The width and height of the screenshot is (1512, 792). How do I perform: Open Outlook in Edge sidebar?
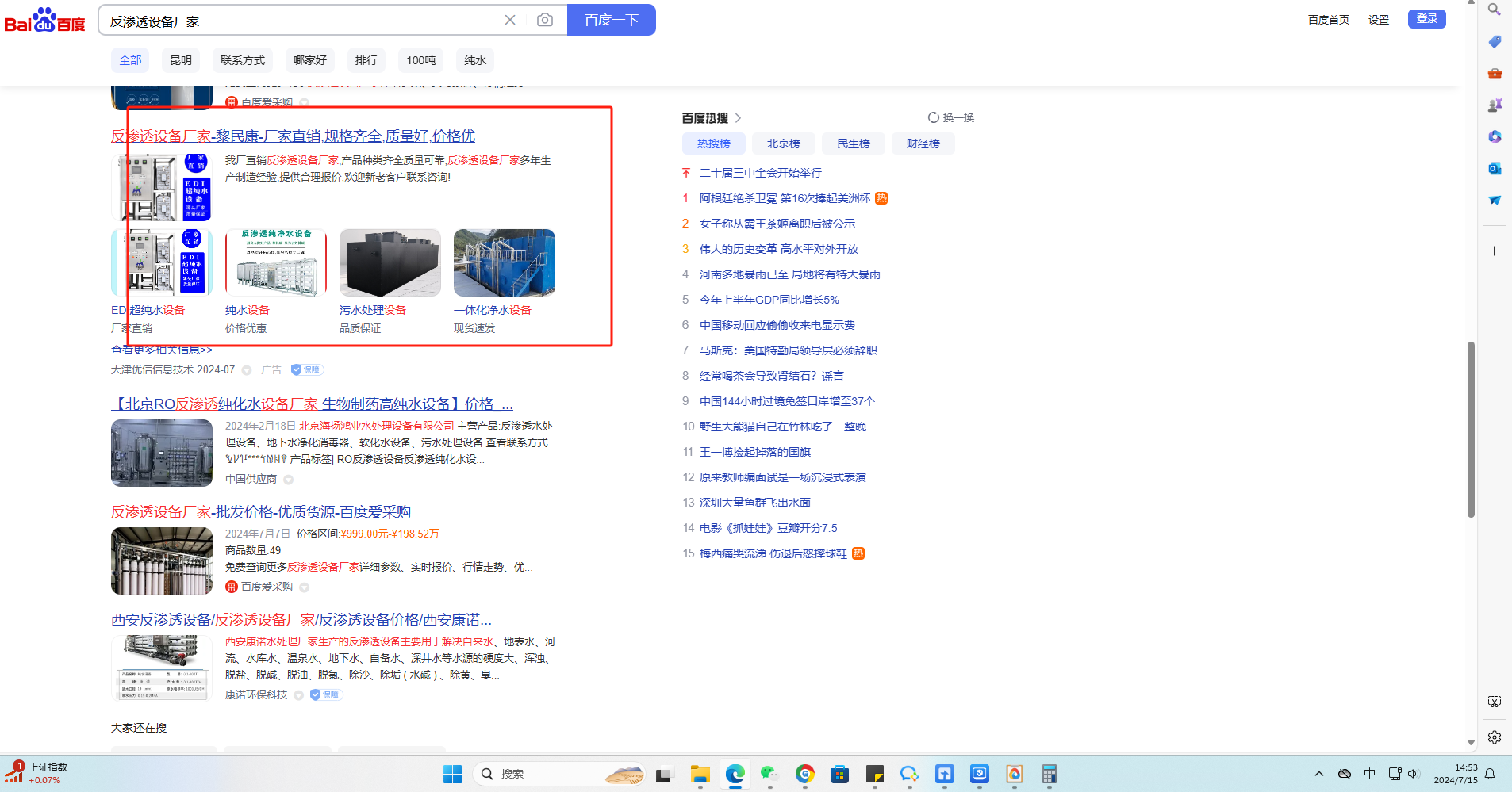pos(1495,168)
